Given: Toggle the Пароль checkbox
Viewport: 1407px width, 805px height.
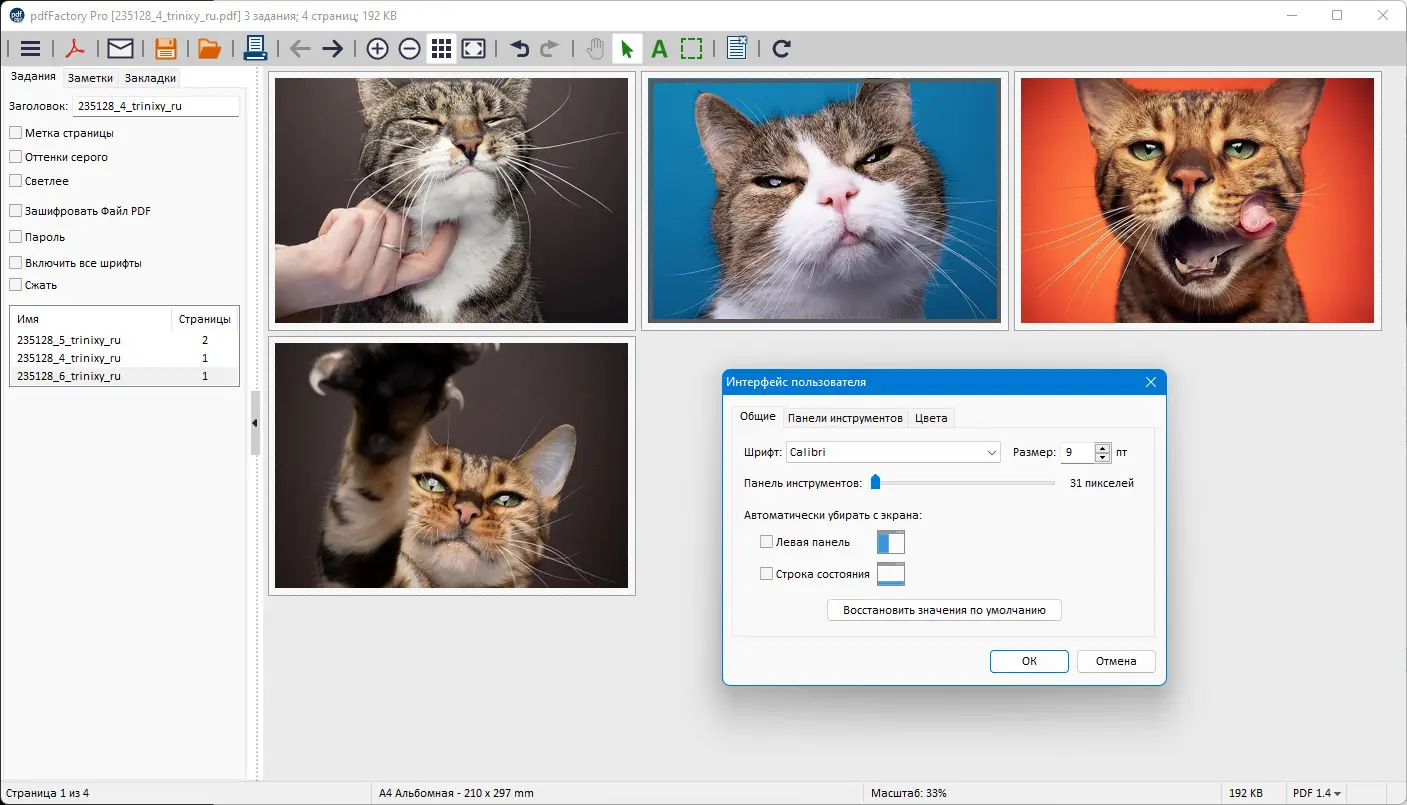Looking at the screenshot, I should tap(15, 237).
